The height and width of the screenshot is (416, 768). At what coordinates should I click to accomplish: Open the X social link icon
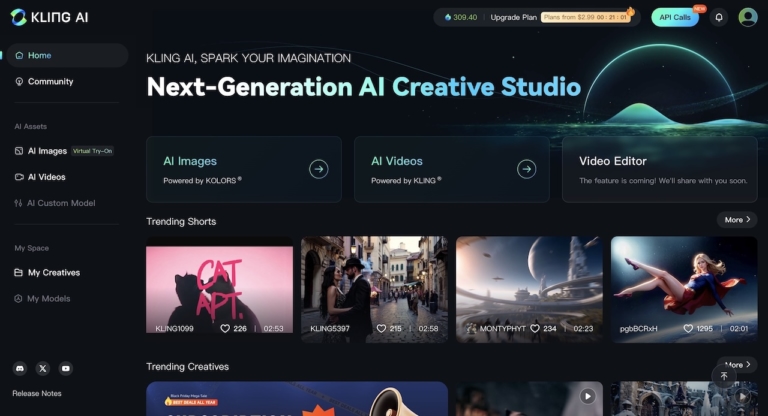[x=42, y=368]
